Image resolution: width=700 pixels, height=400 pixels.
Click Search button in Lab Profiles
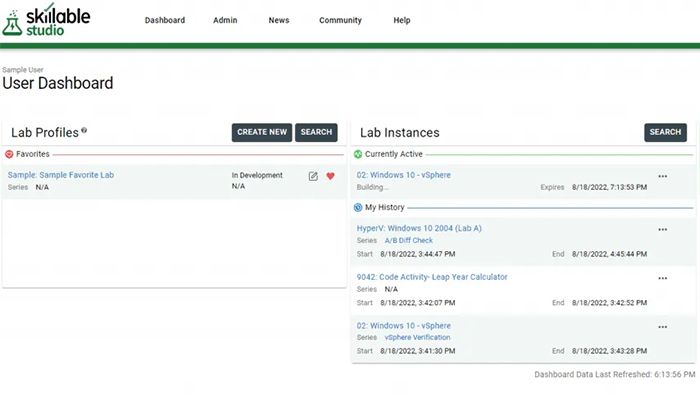tap(316, 132)
